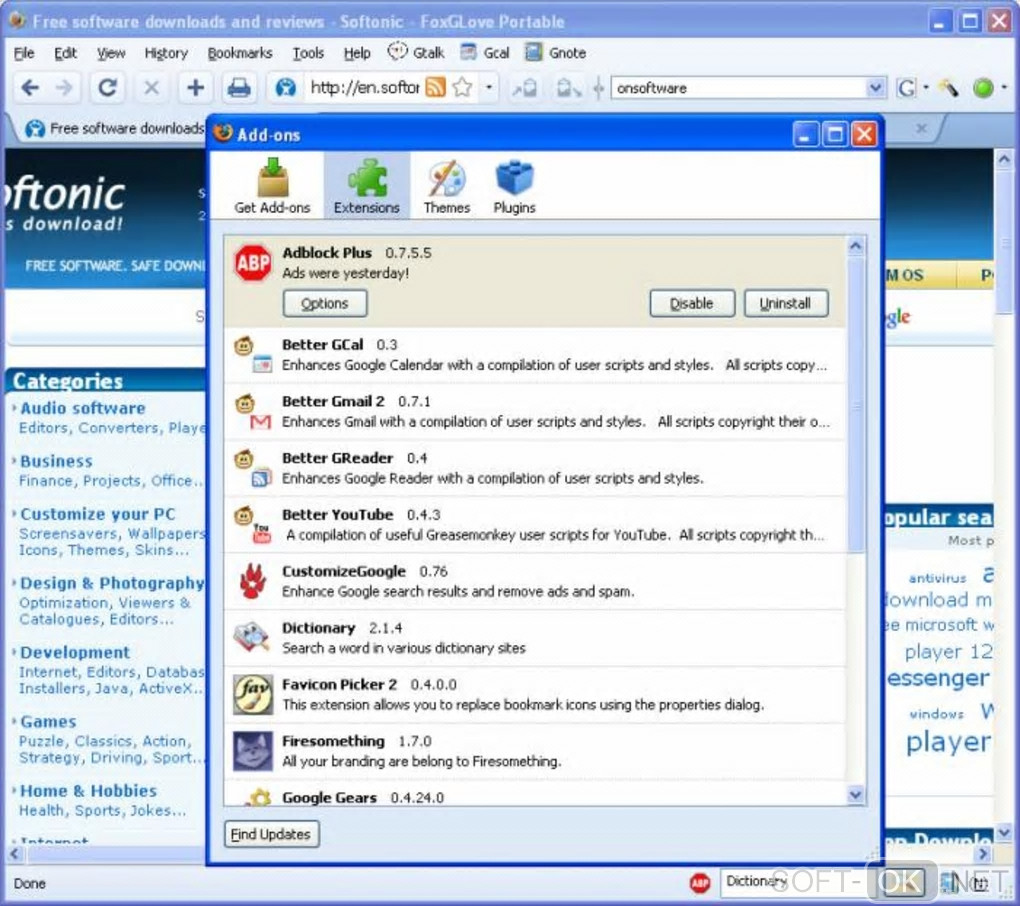Open the Audio software category link
The image size is (1020, 906).
[83, 408]
